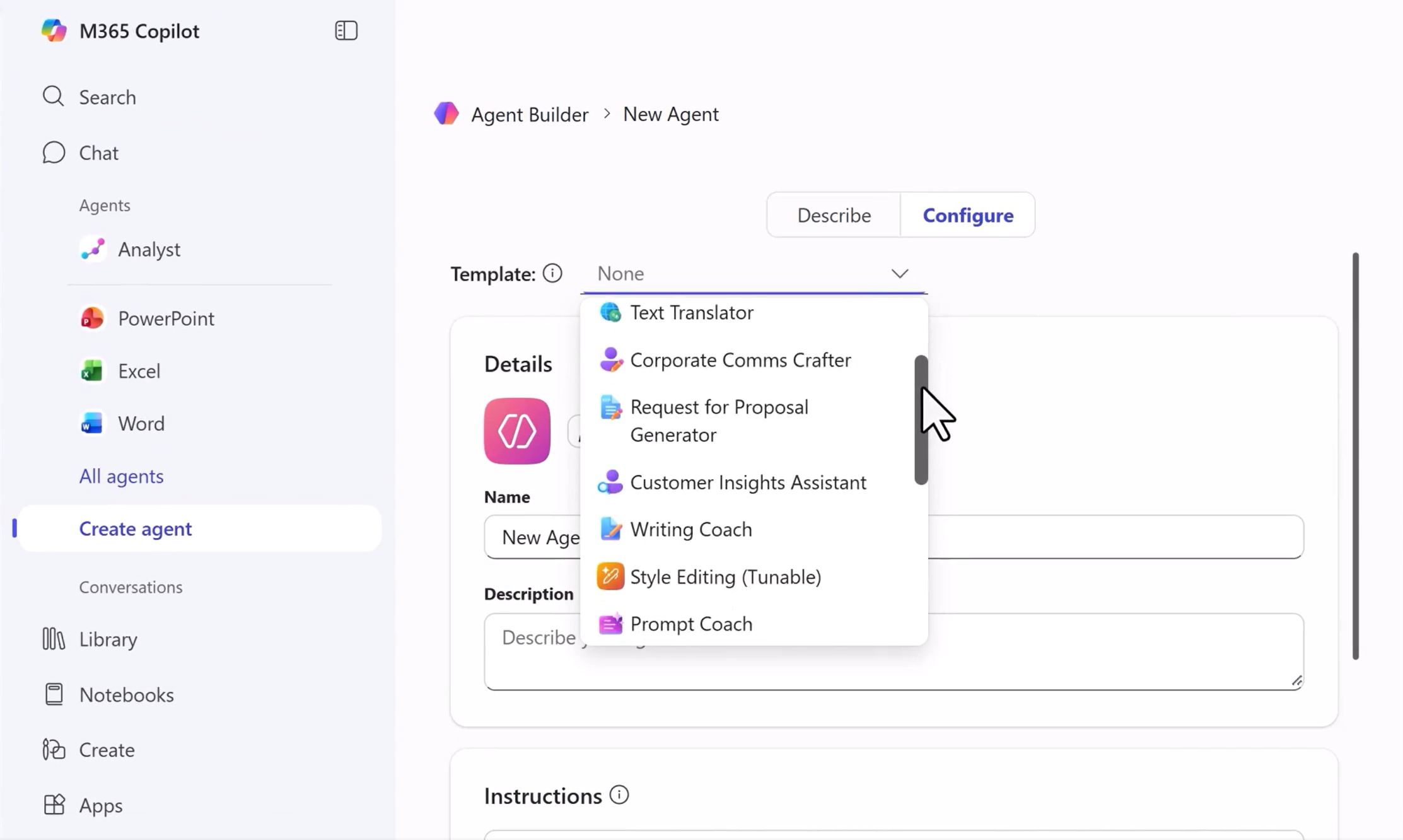The height and width of the screenshot is (840, 1403).
Task: Open Notebooks from the sidebar
Action: (126, 694)
